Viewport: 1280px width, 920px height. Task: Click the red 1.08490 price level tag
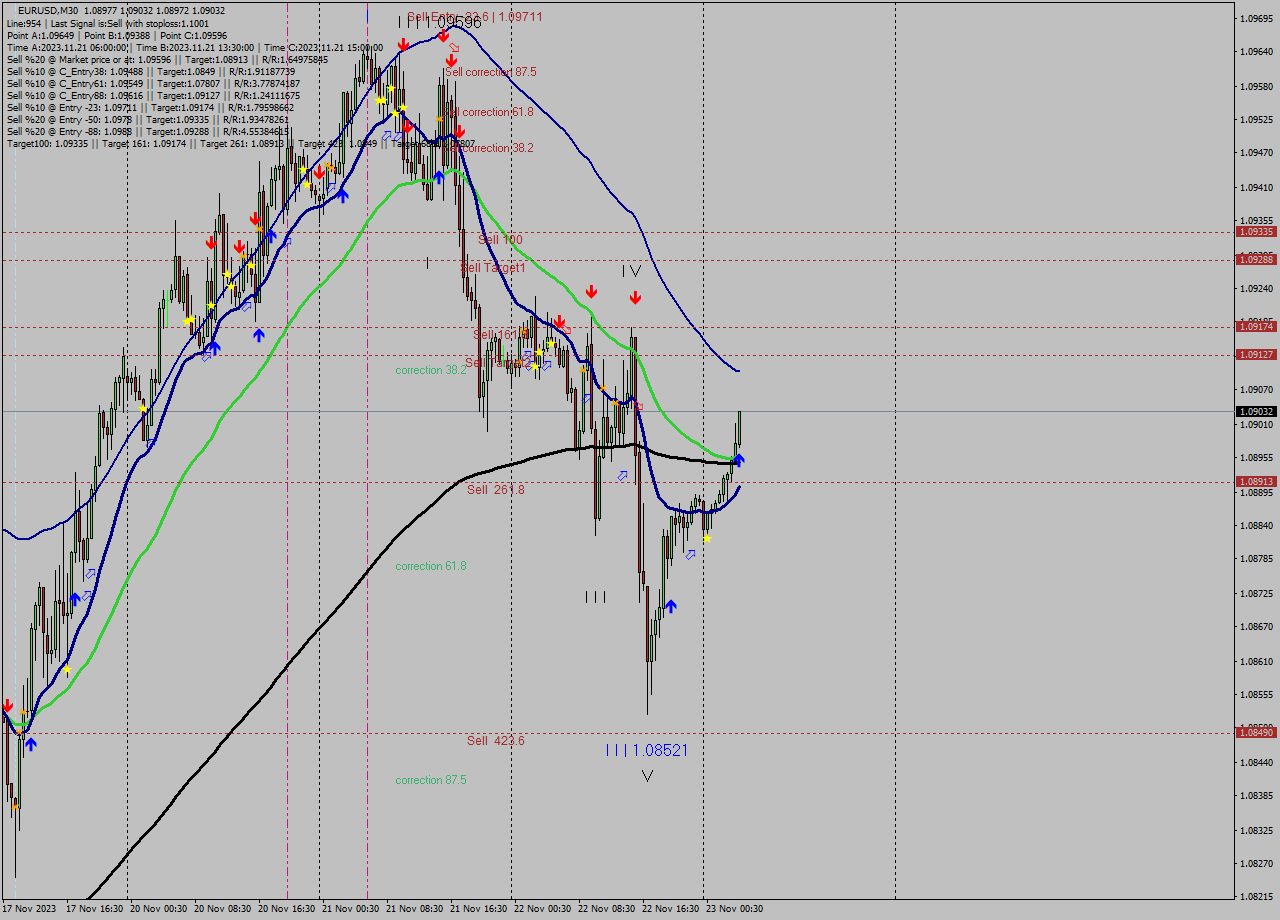[1256, 733]
